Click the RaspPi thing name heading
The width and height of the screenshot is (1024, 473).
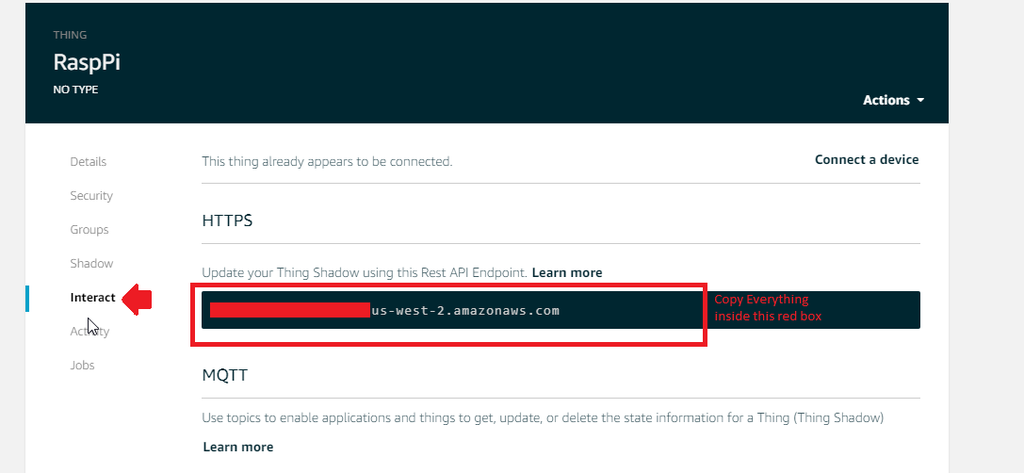point(87,62)
